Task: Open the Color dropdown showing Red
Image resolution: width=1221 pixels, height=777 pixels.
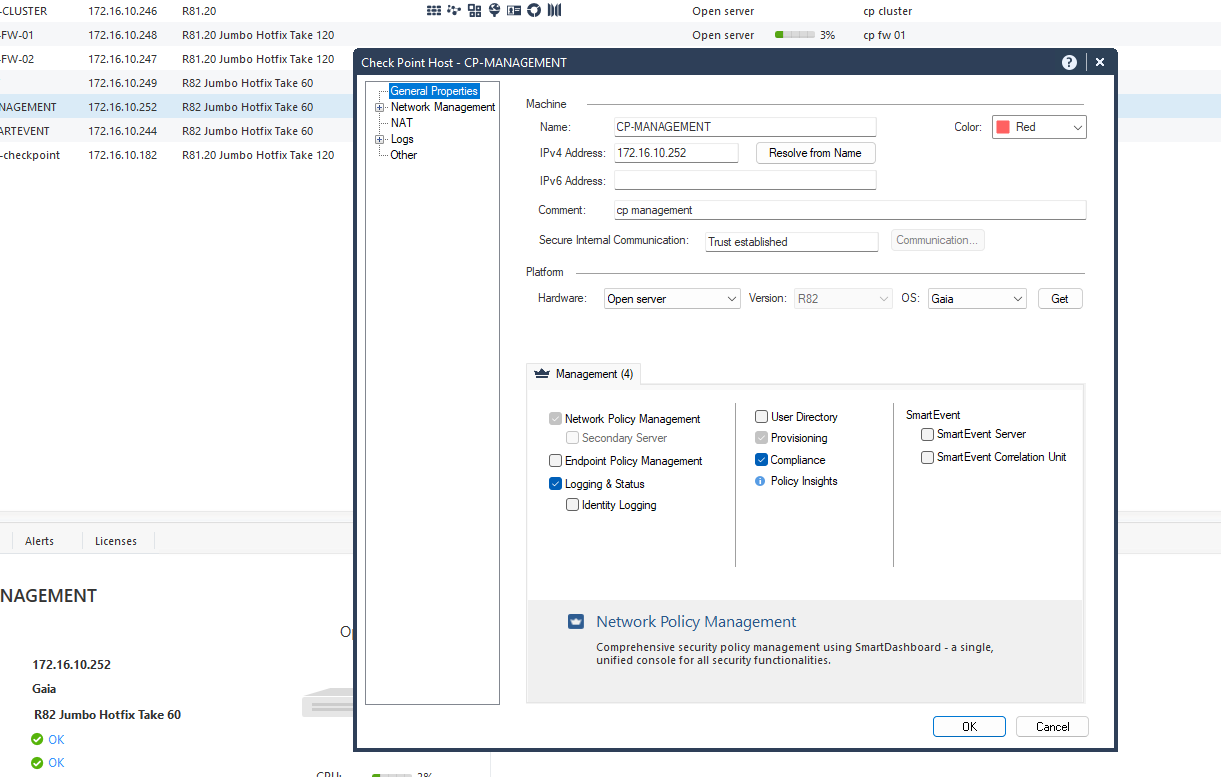Action: click(1039, 127)
